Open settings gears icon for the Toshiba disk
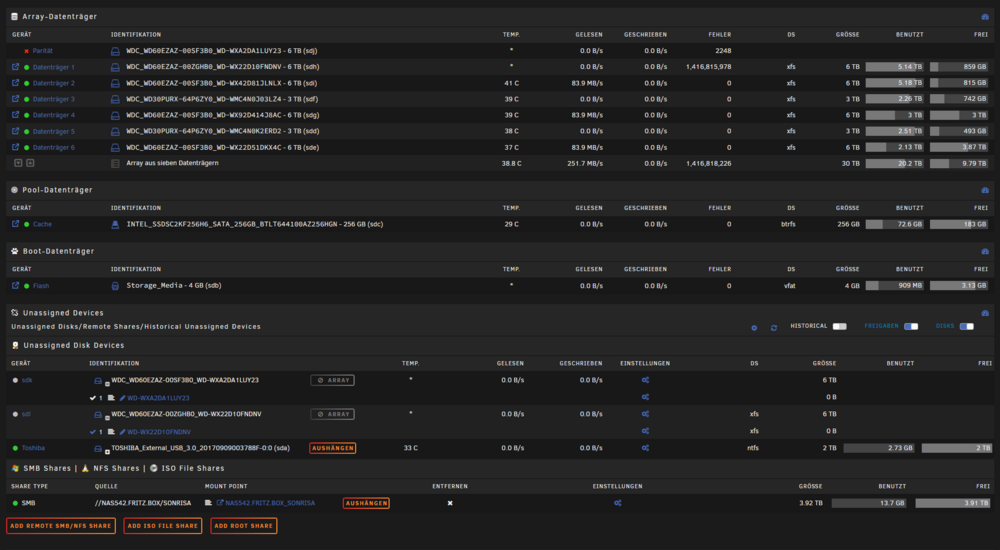Screen dimensions: 1000x550 645,448
